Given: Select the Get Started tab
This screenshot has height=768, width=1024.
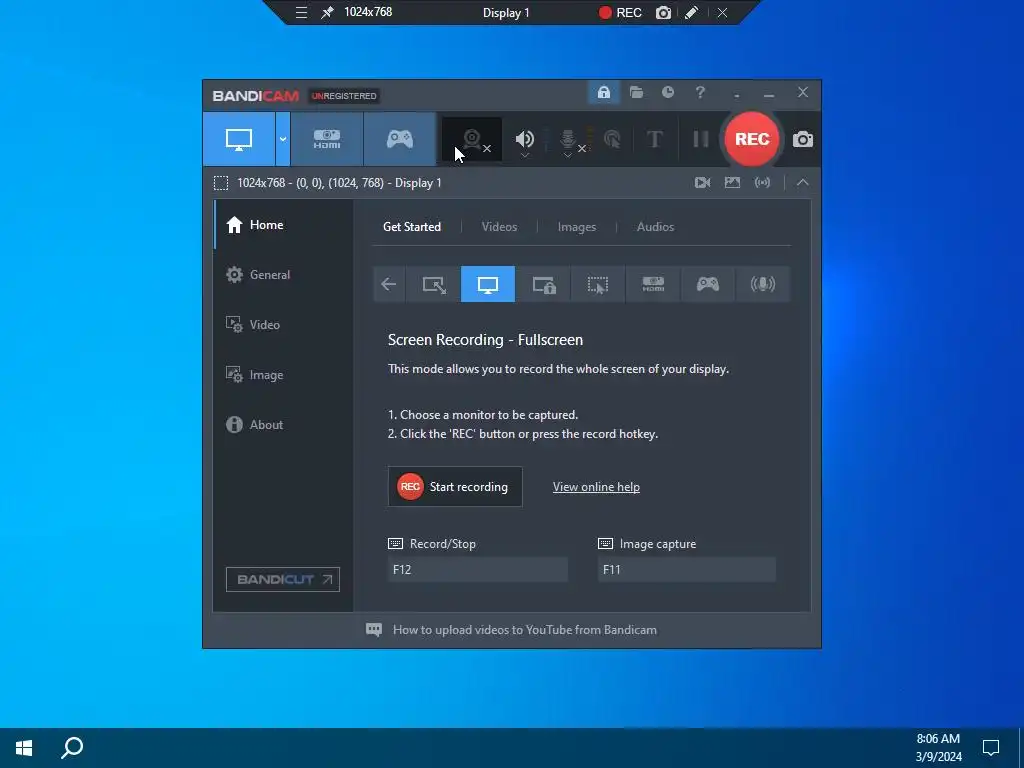Looking at the screenshot, I should (x=411, y=227).
